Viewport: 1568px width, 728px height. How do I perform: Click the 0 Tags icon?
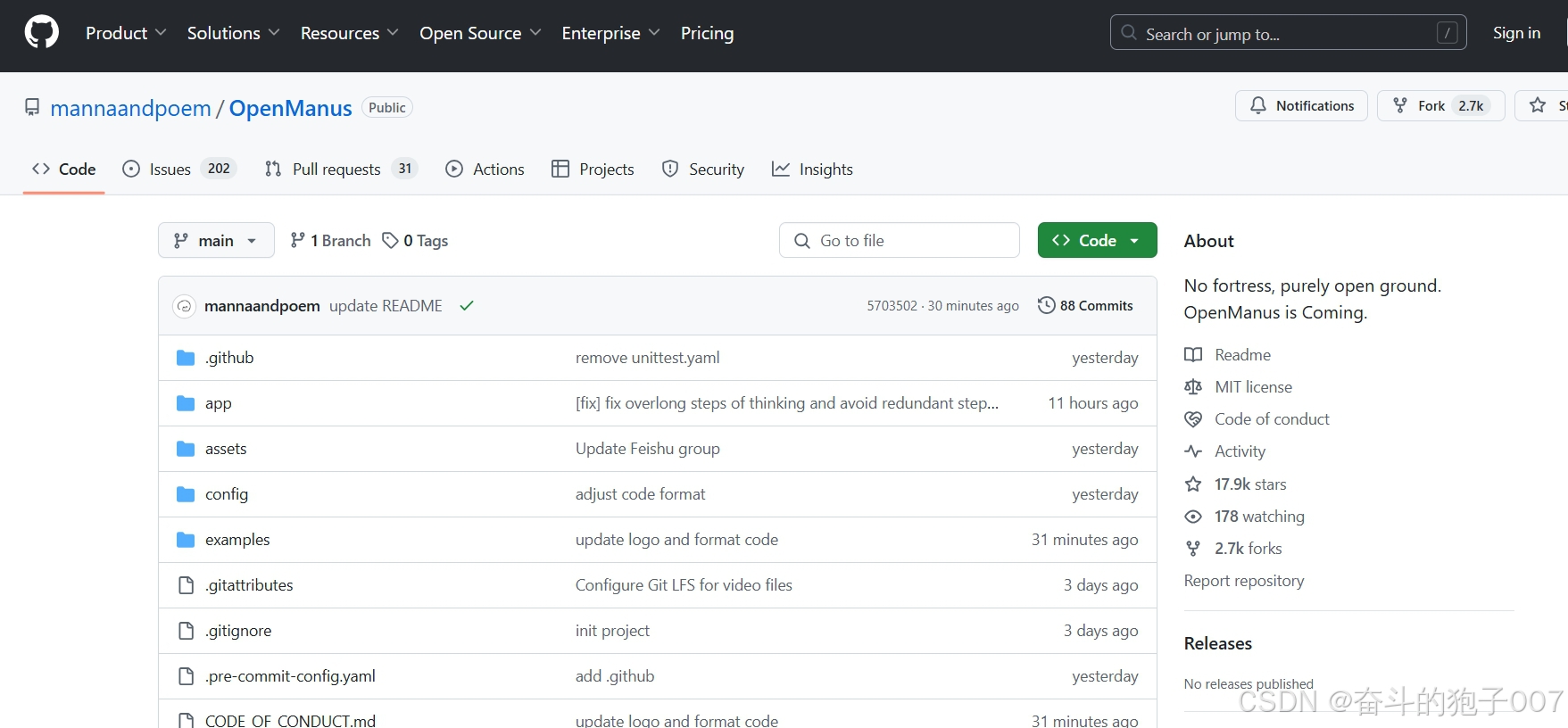(x=390, y=240)
